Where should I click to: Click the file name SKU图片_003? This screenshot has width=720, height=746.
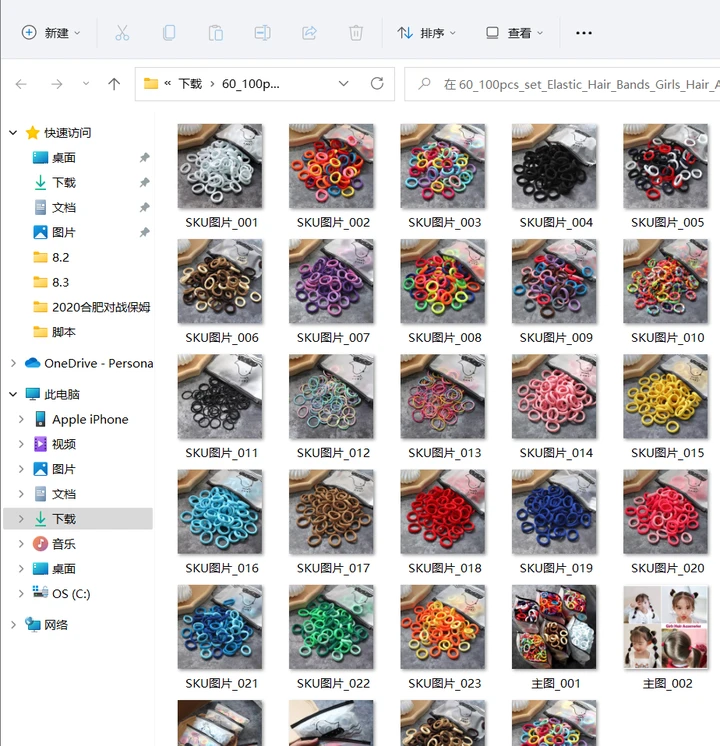pyautogui.click(x=444, y=222)
